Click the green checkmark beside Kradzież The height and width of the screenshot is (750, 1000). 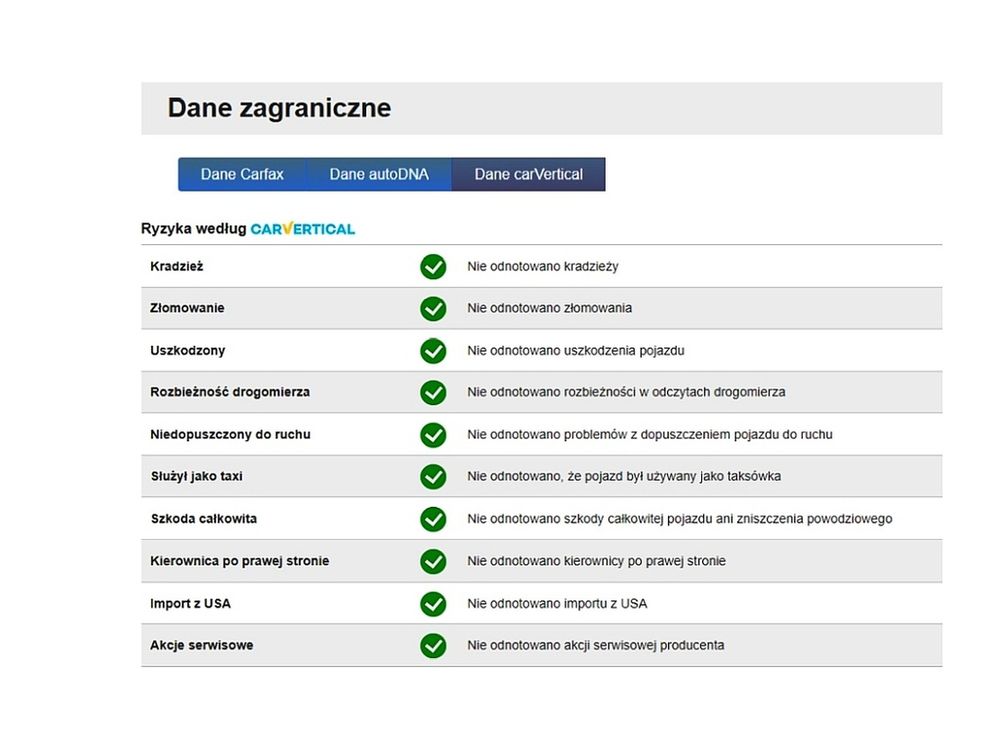[433, 267]
